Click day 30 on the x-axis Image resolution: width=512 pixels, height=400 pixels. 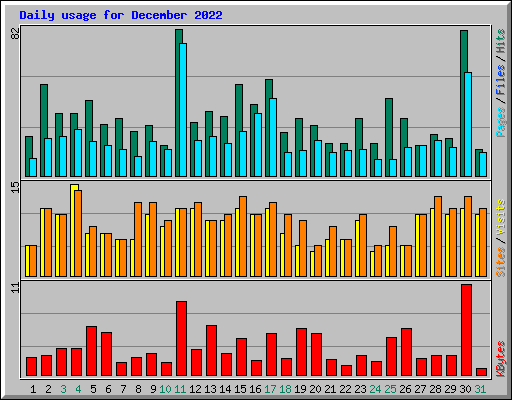tap(465, 389)
